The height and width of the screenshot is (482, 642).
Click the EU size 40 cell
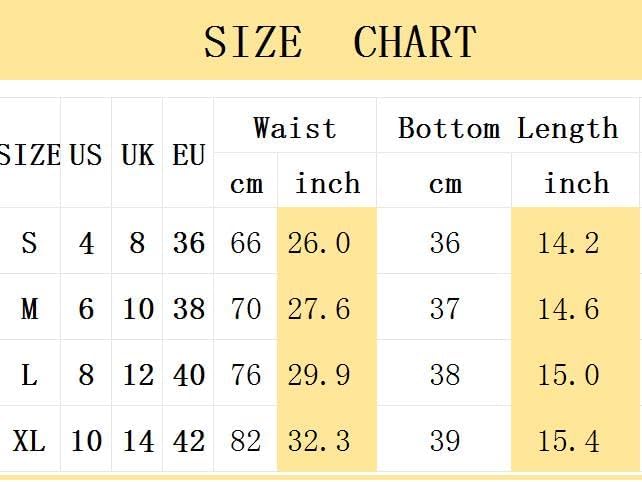click(188, 375)
